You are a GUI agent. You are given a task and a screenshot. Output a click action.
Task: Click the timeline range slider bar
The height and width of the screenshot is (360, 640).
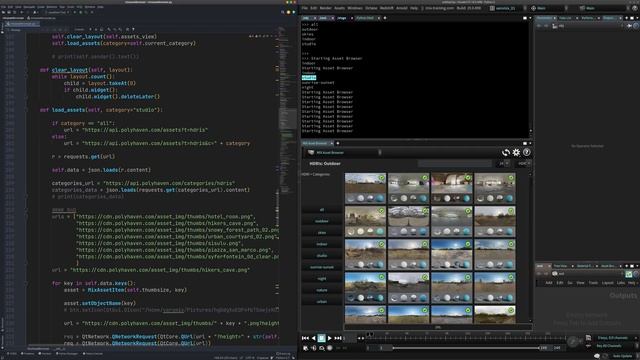(x=466, y=348)
